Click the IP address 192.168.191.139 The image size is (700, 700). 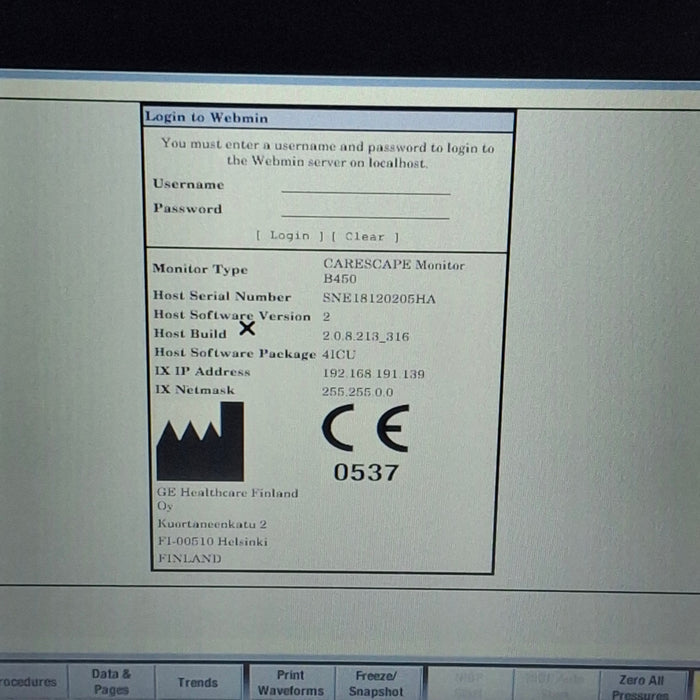coord(373,373)
